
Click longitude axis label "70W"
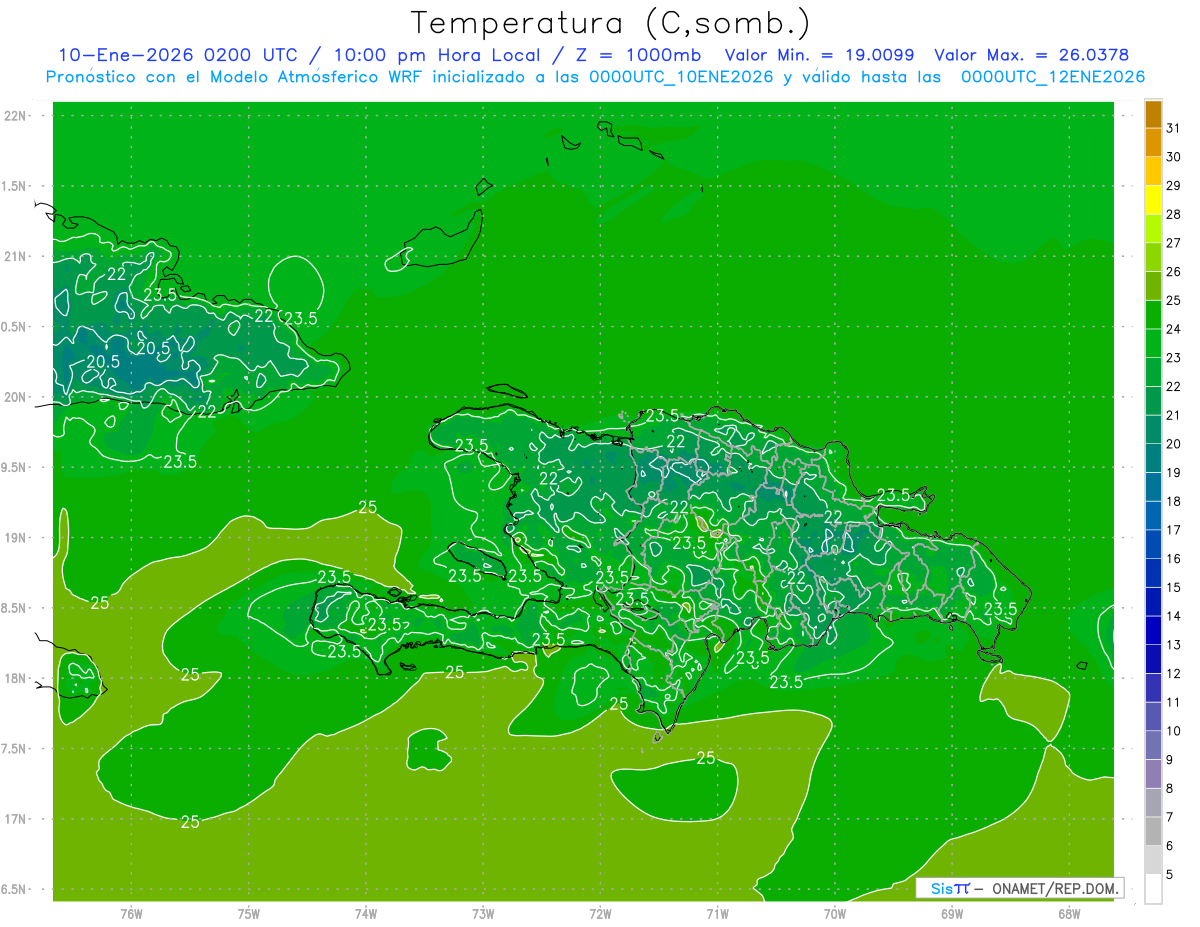(x=835, y=914)
